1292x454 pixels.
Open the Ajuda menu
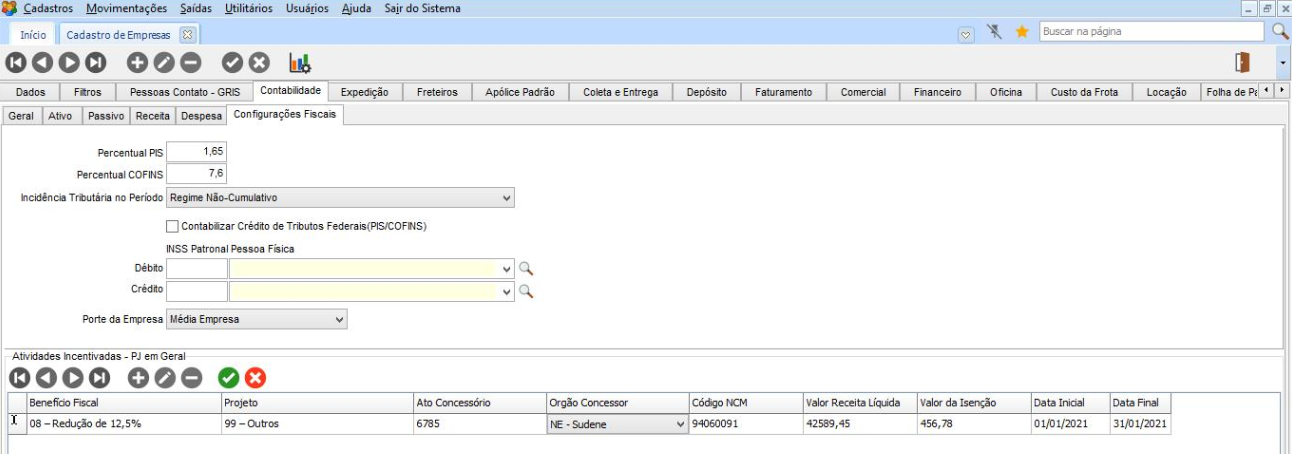[356, 8]
